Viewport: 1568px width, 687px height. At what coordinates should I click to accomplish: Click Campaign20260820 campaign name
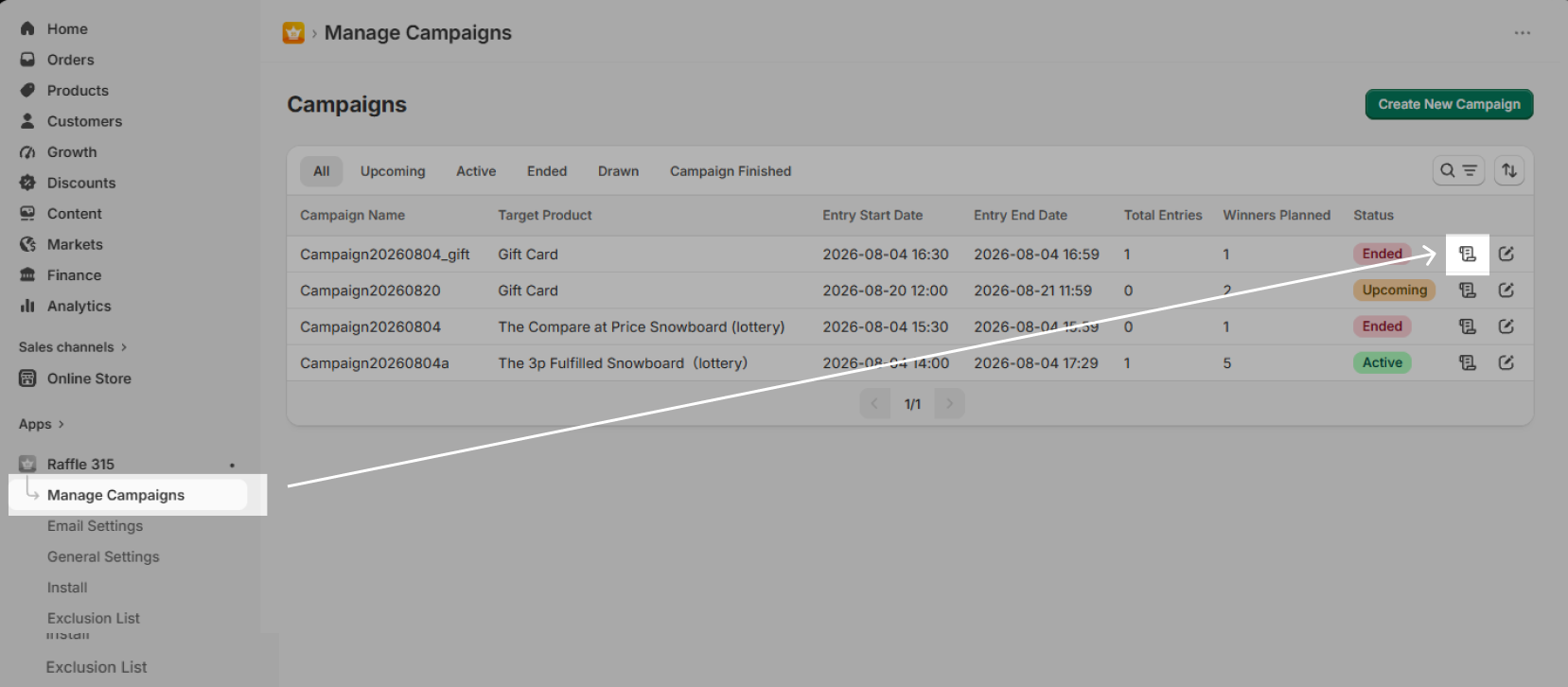click(x=370, y=291)
